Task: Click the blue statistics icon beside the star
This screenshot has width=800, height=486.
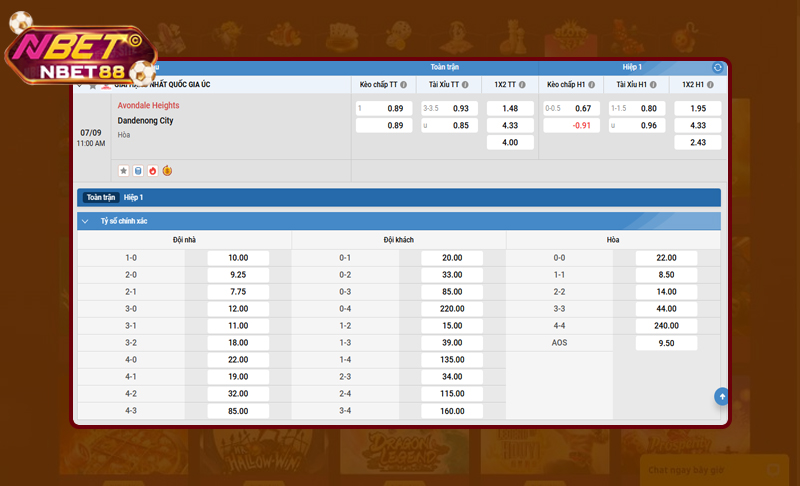Action: 138,171
